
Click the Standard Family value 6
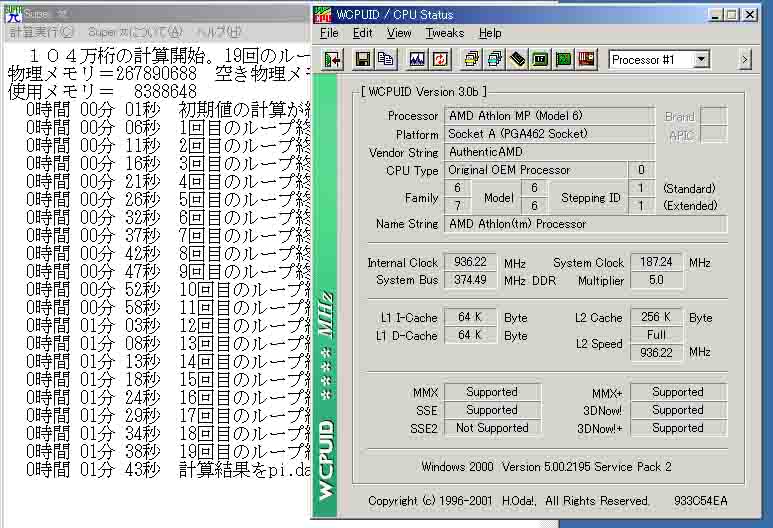tap(457, 188)
